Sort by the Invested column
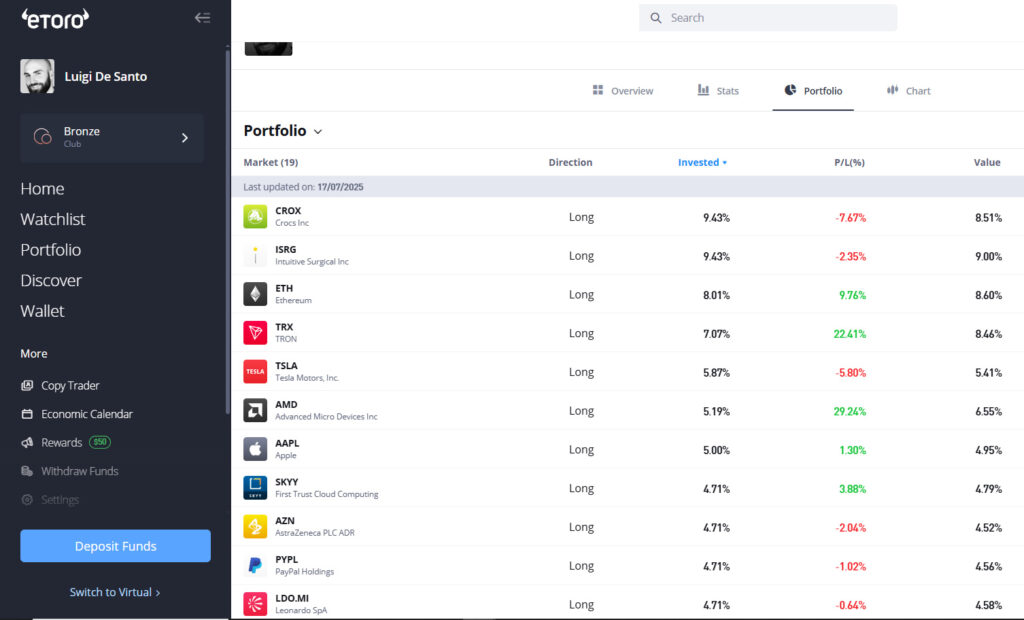 (702, 162)
